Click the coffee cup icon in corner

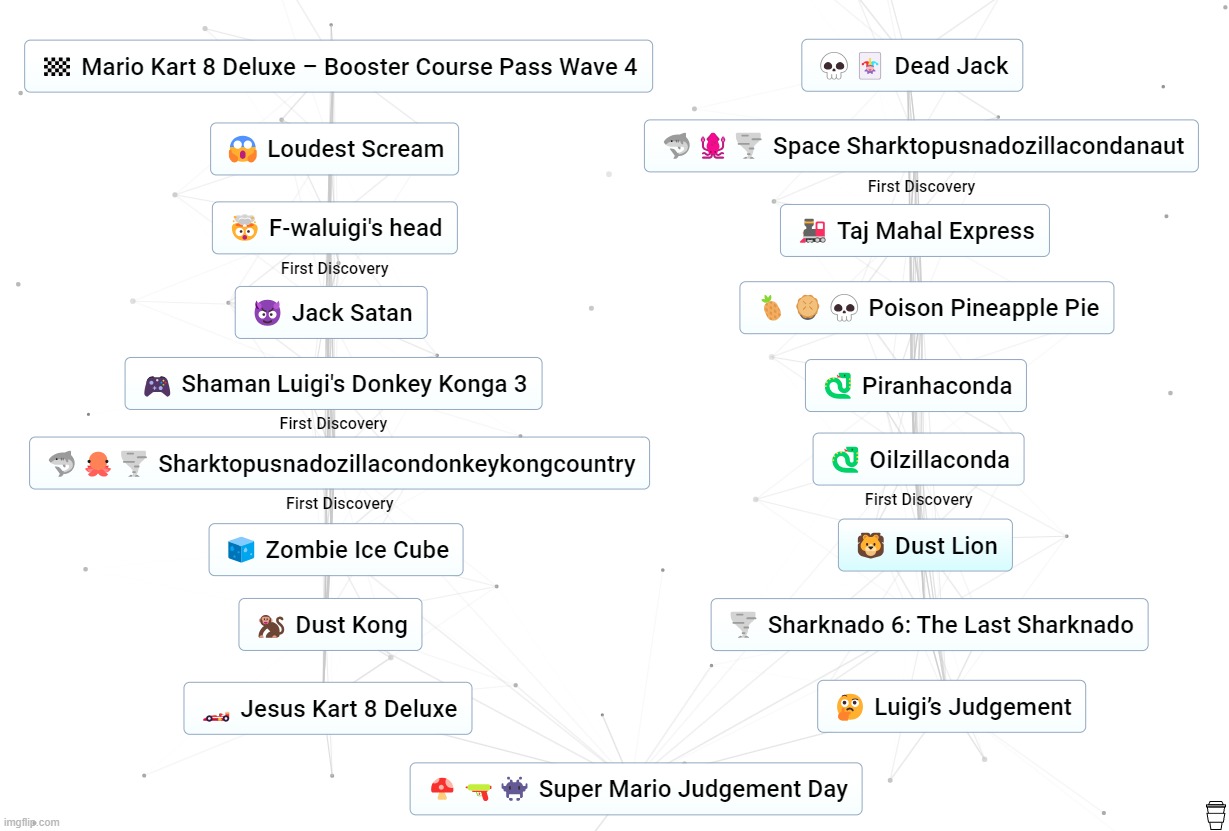1215,812
